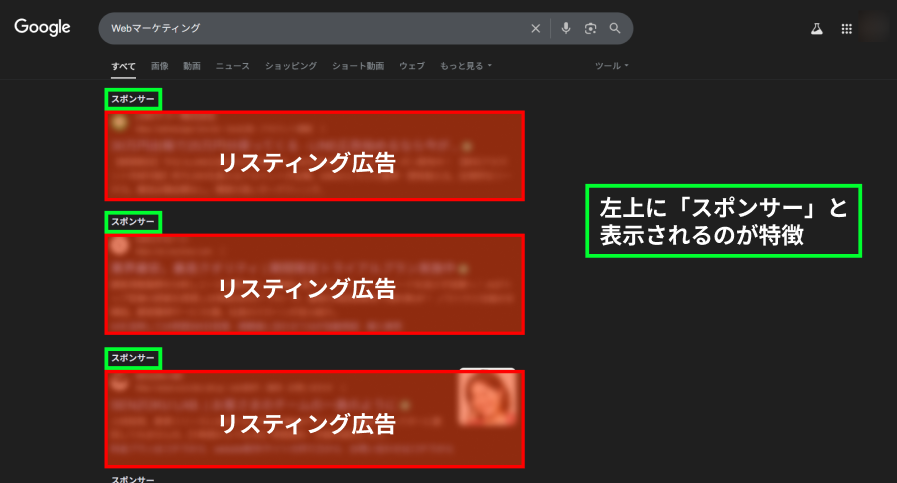The height and width of the screenshot is (483, 897).
Task: Switch to the 動画 tab
Action: coord(192,66)
